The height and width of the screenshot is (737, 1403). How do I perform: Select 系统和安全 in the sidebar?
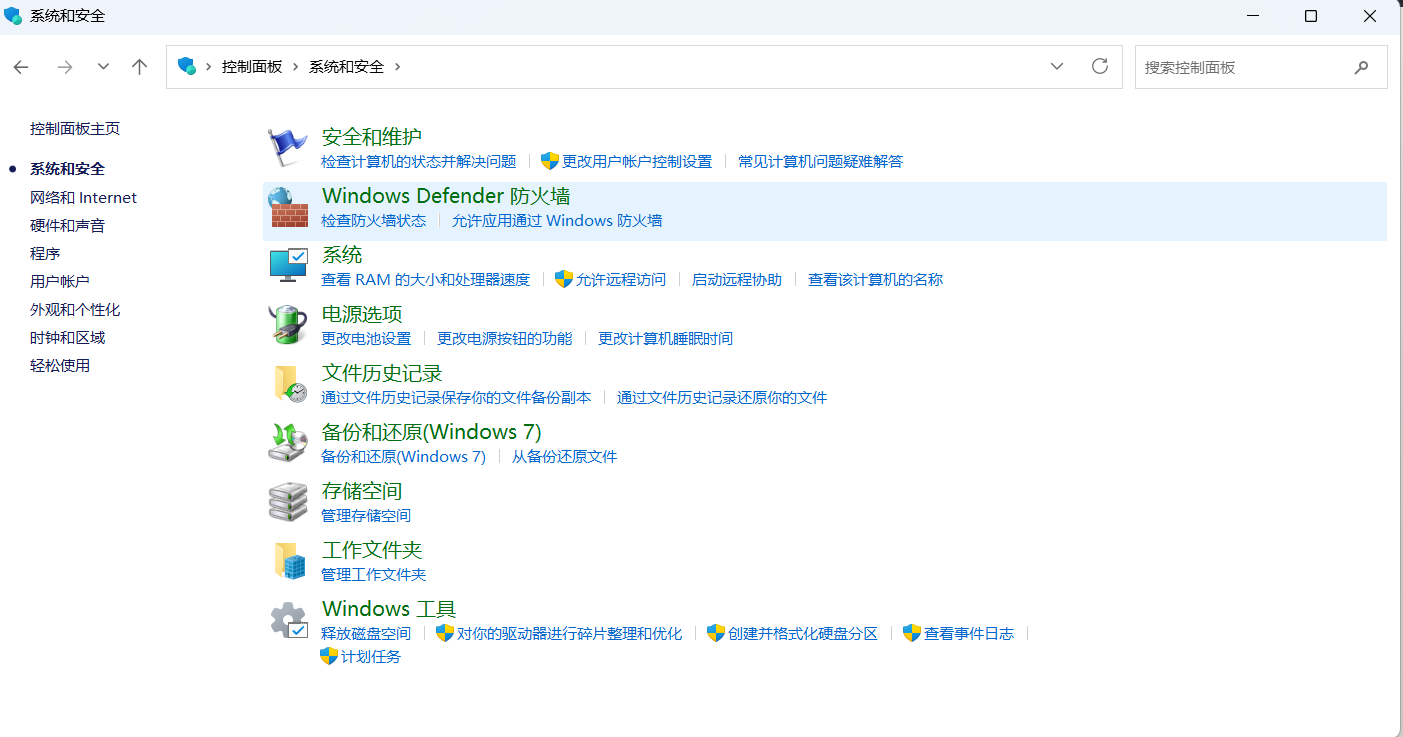pos(67,169)
